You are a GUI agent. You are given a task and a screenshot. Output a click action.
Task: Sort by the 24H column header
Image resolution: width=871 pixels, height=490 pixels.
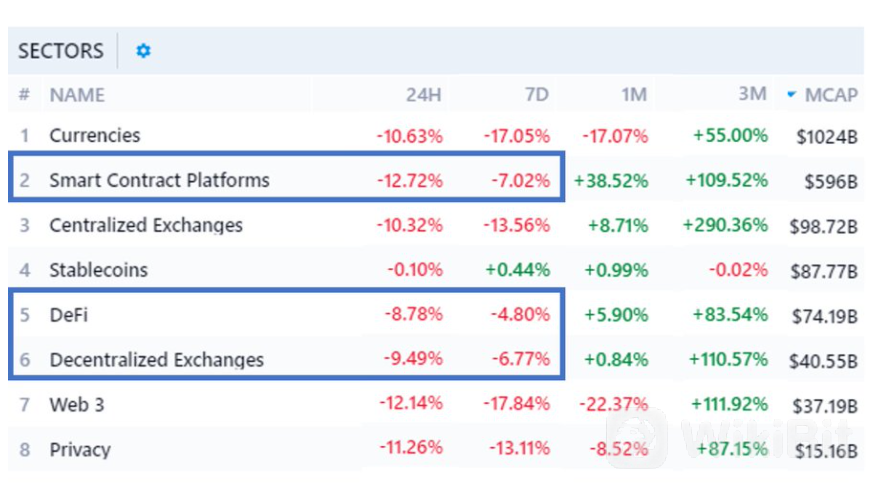[424, 95]
